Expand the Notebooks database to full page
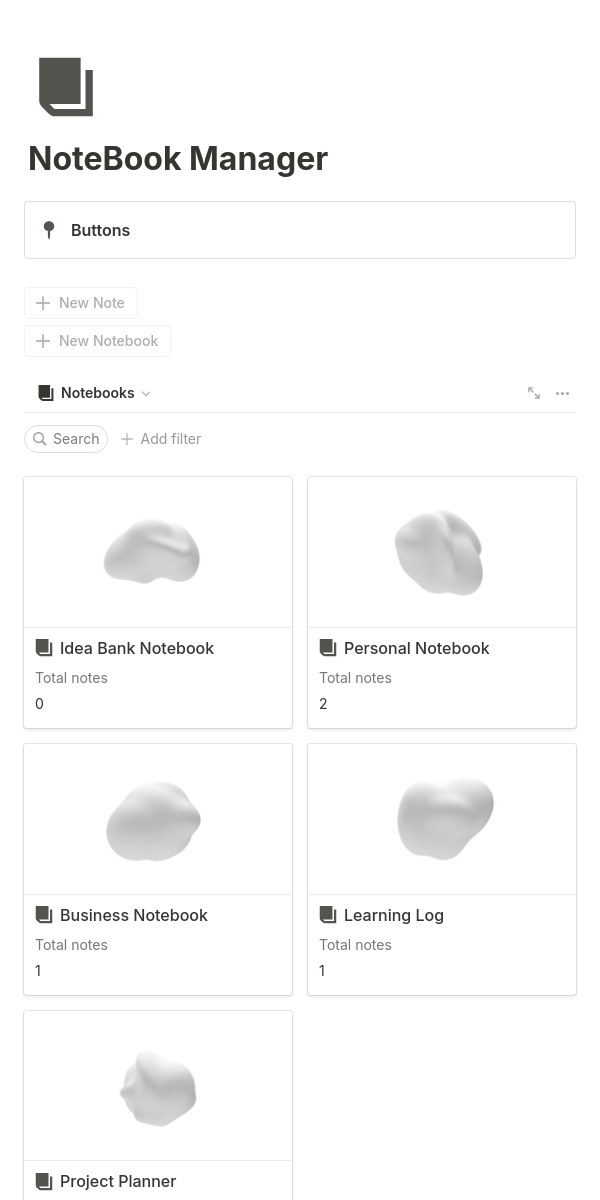 tap(534, 393)
